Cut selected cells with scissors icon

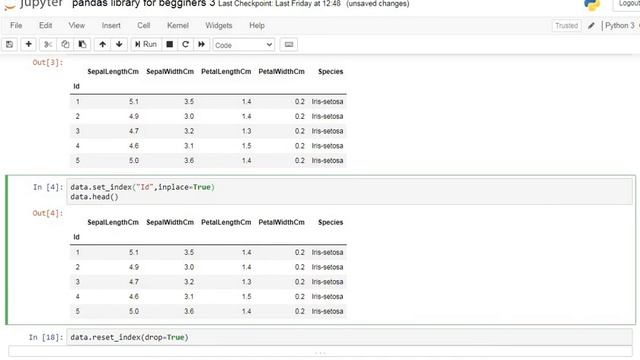pos(48,44)
